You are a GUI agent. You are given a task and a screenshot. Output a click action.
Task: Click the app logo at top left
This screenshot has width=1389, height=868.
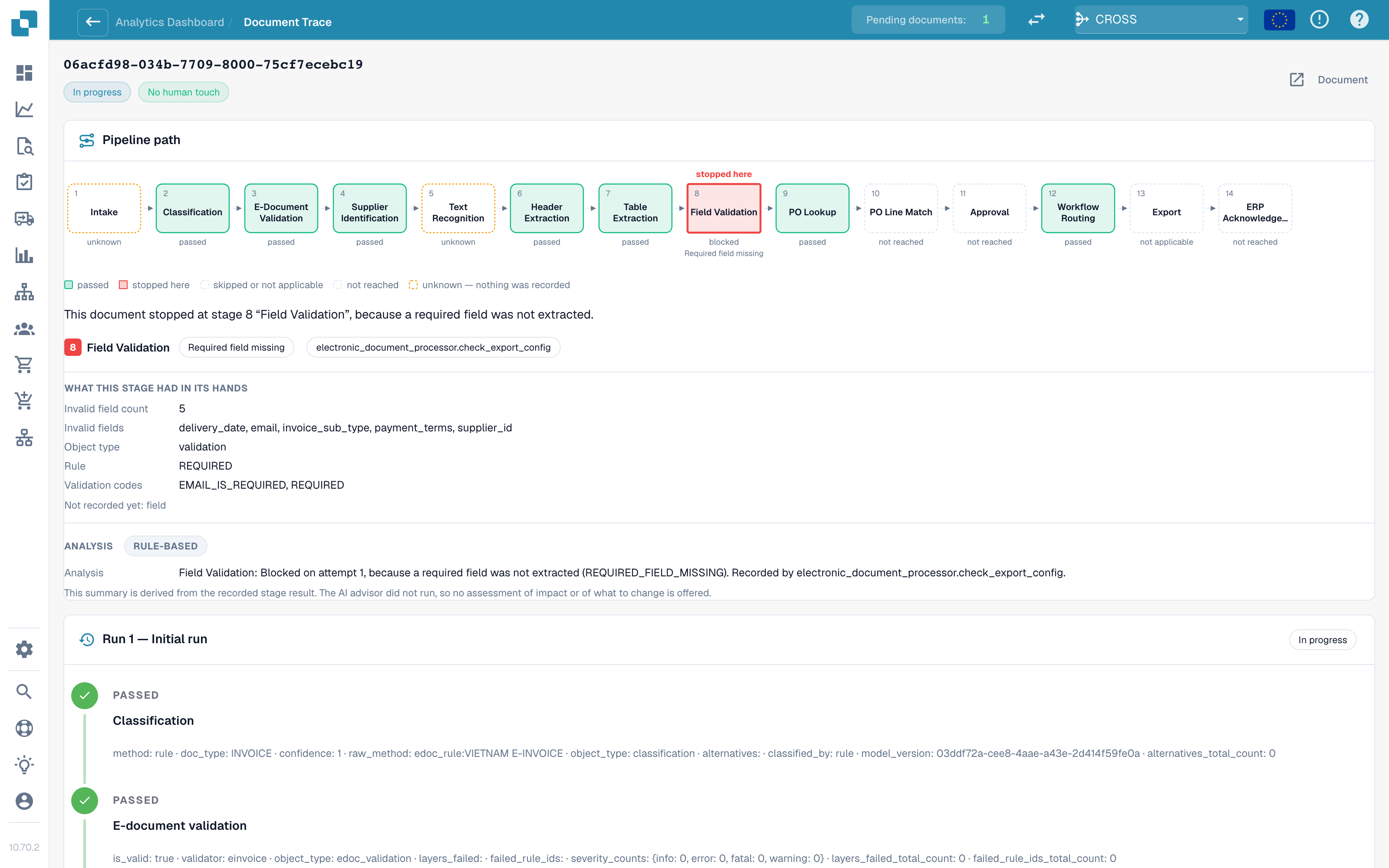click(x=24, y=23)
